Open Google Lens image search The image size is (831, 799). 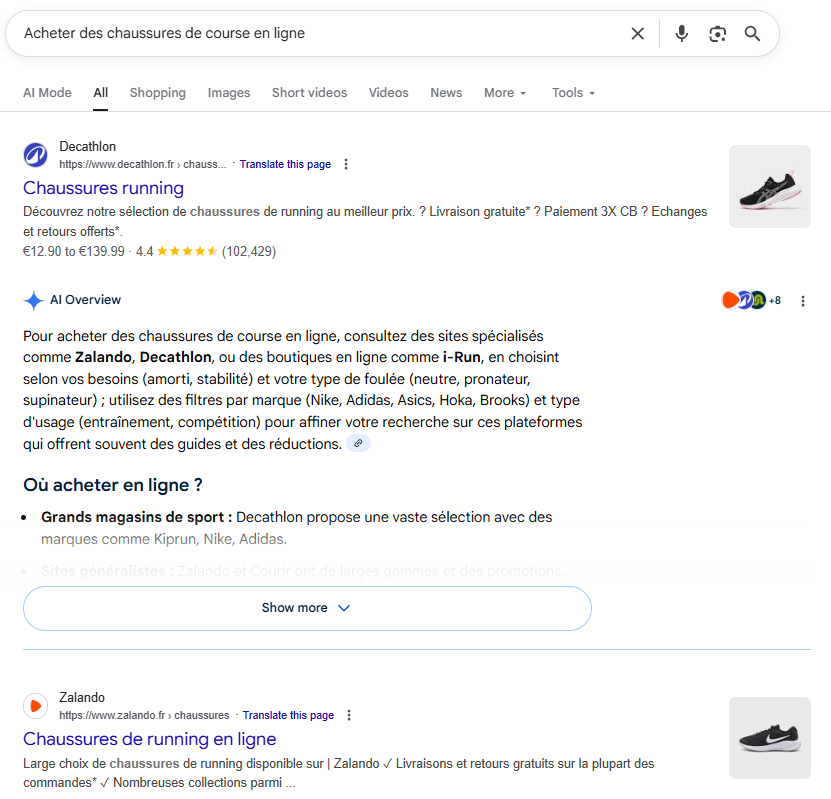tap(717, 33)
